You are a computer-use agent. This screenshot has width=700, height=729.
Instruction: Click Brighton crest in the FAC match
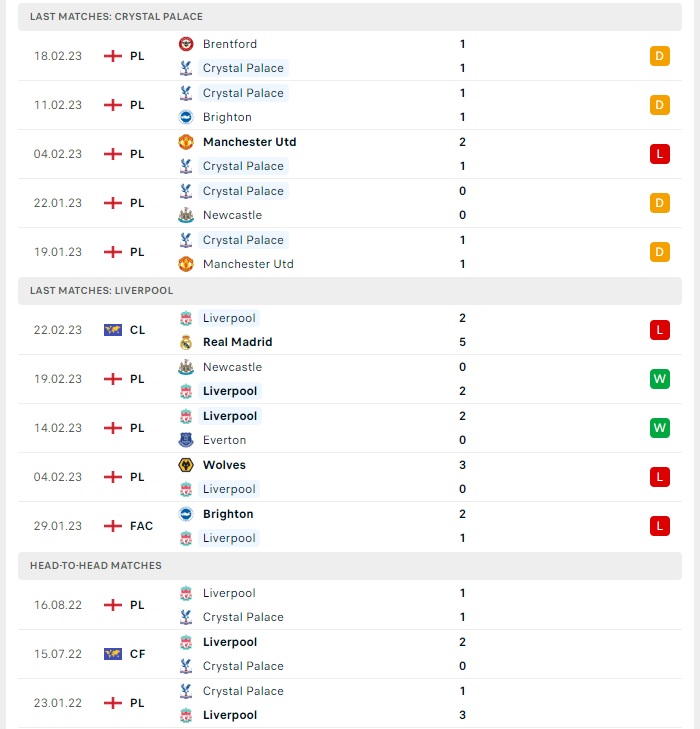click(x=186, y=514)
